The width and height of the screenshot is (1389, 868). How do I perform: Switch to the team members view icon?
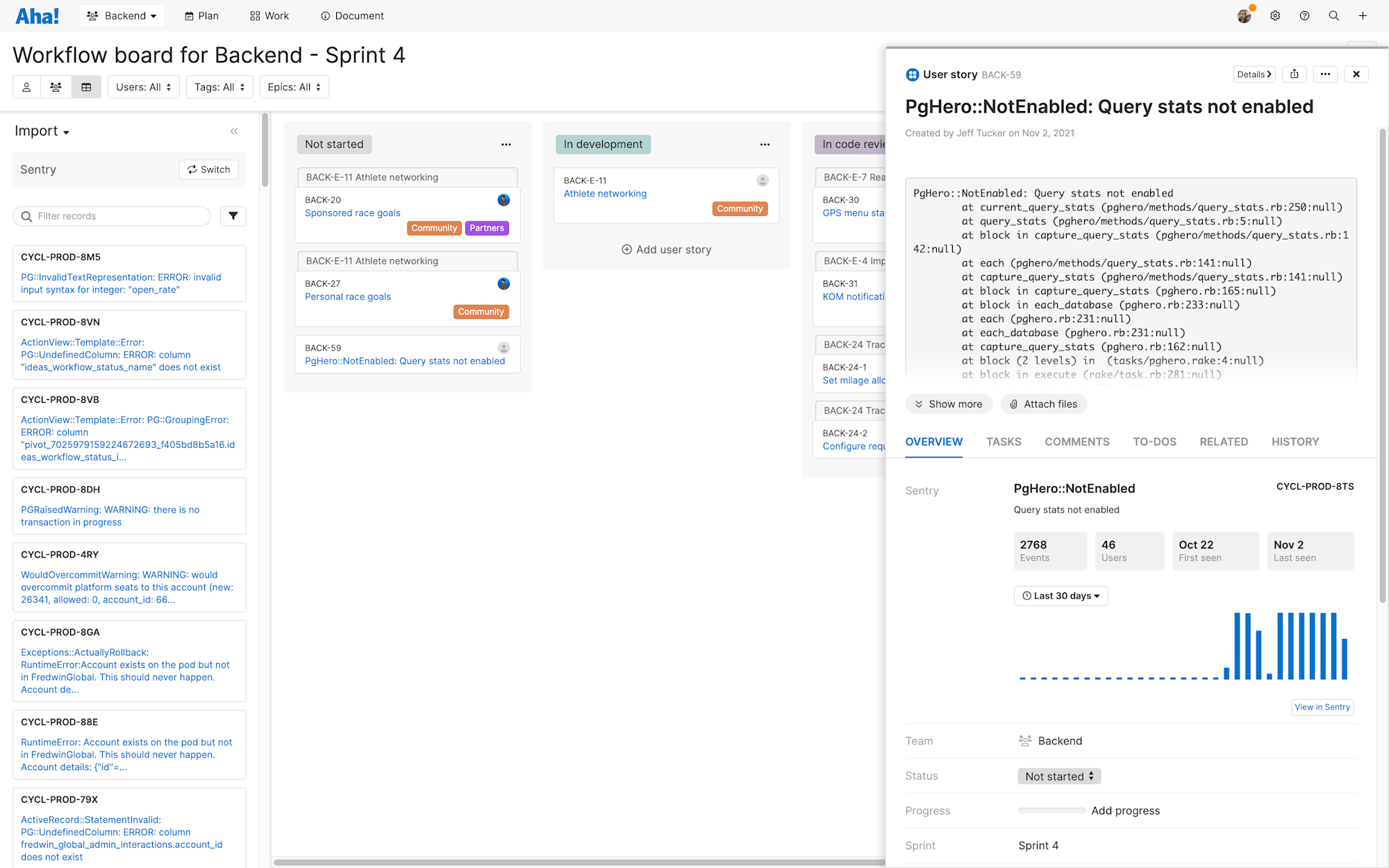point(56,87)
